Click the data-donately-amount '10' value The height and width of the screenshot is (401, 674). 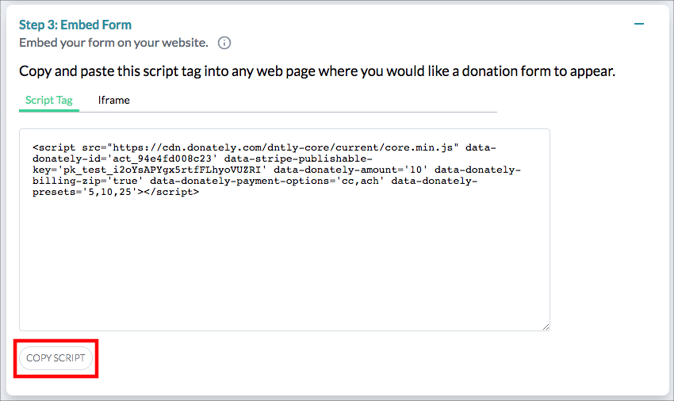[416, 170]
